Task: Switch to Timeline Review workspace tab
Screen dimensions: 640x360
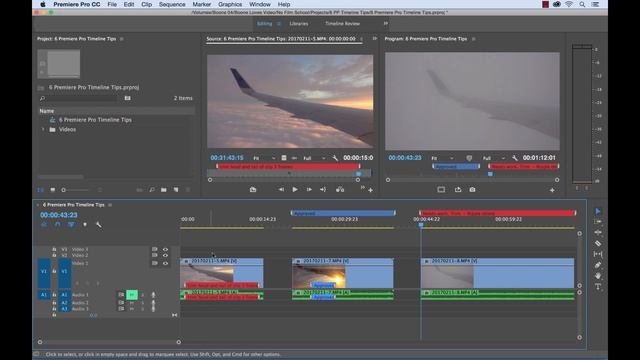Action: point(342,24)
